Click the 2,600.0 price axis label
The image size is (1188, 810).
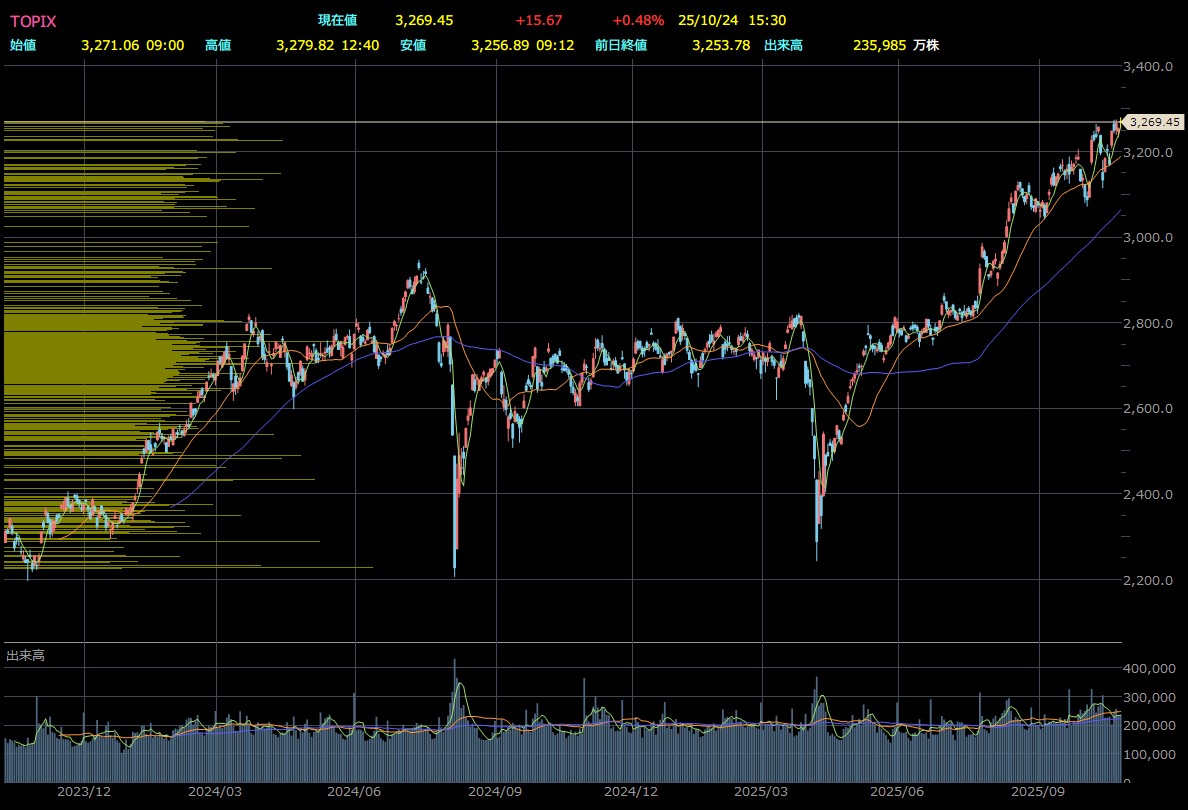pyautogui.click(x=1147, y=408)
